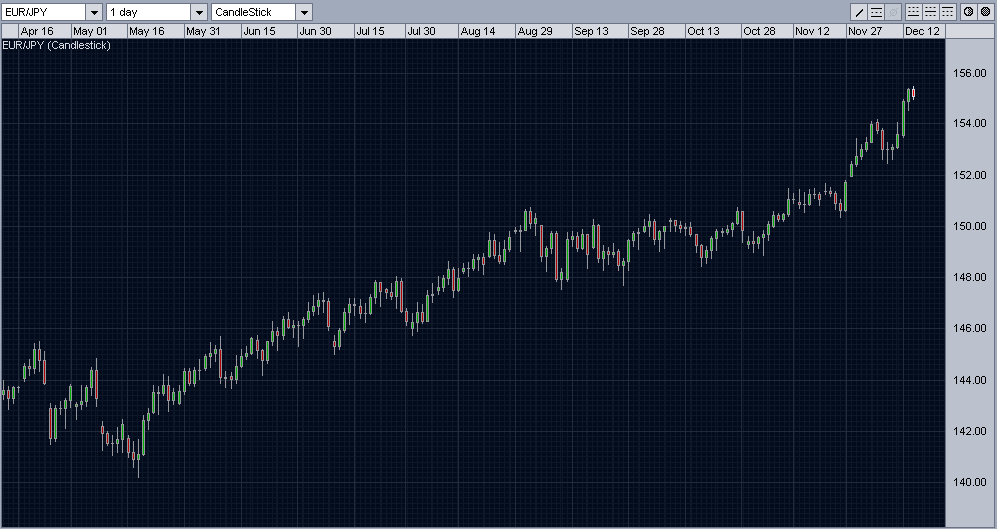Click the last red candlestick near 155
Viewport: 997px width, 529px height.
click(x=914, y=93)
